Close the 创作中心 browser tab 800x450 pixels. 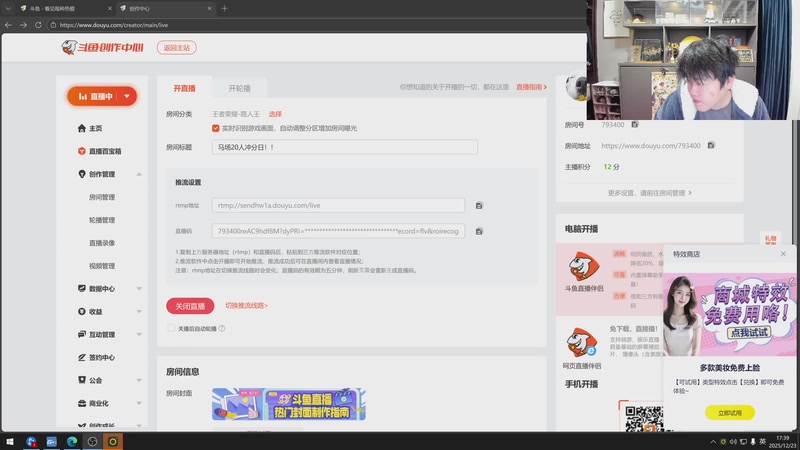coord(209,9)
